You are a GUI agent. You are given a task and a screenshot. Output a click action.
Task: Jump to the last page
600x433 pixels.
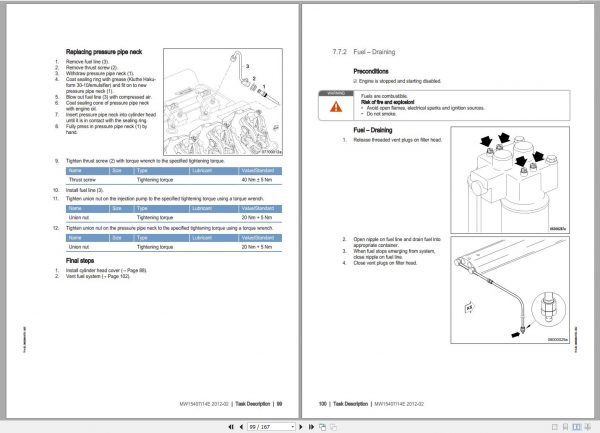tap(311, 426)
